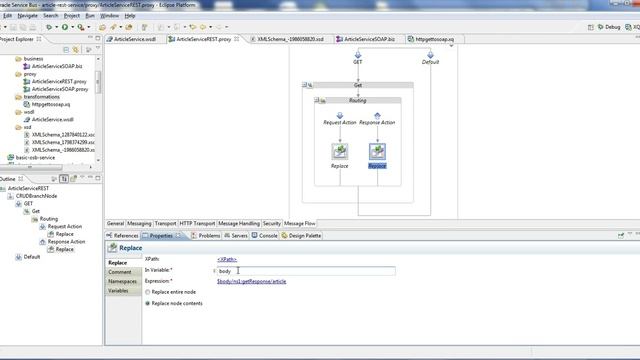Click the In Variable input field
640x360 pixels.
[x=306, y=271]
